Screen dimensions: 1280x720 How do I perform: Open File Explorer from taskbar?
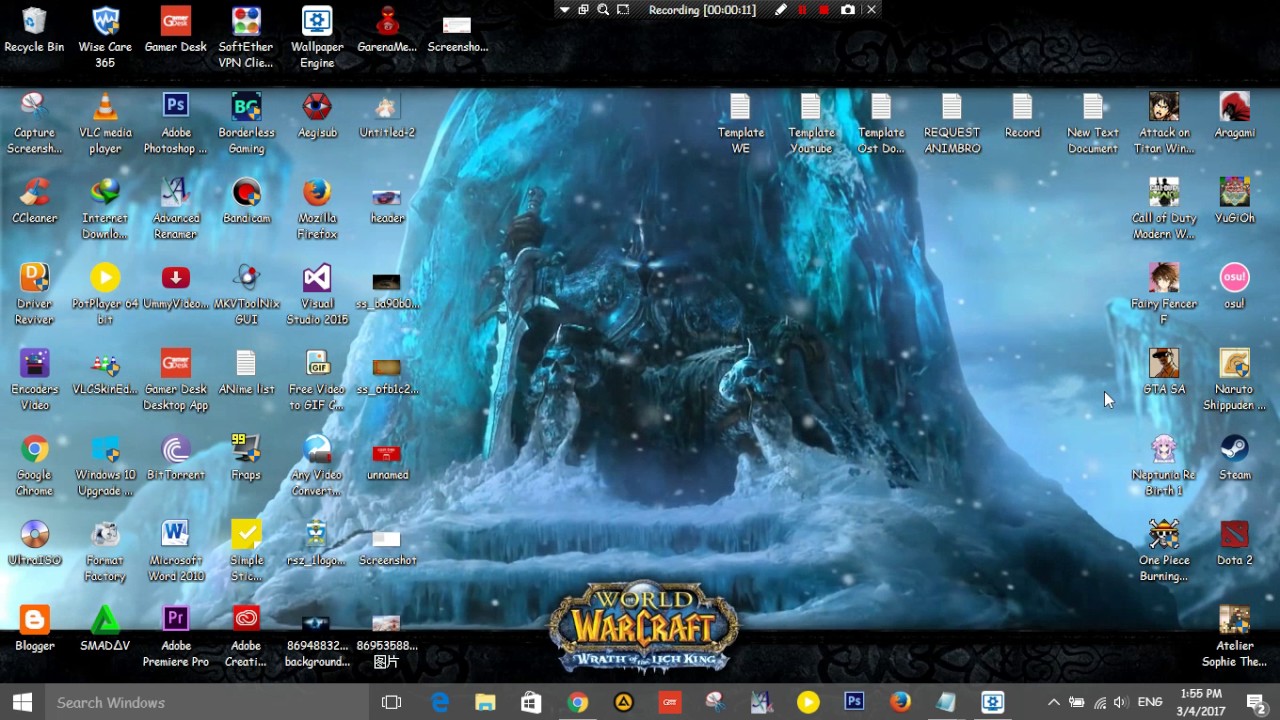pos(486,702)
